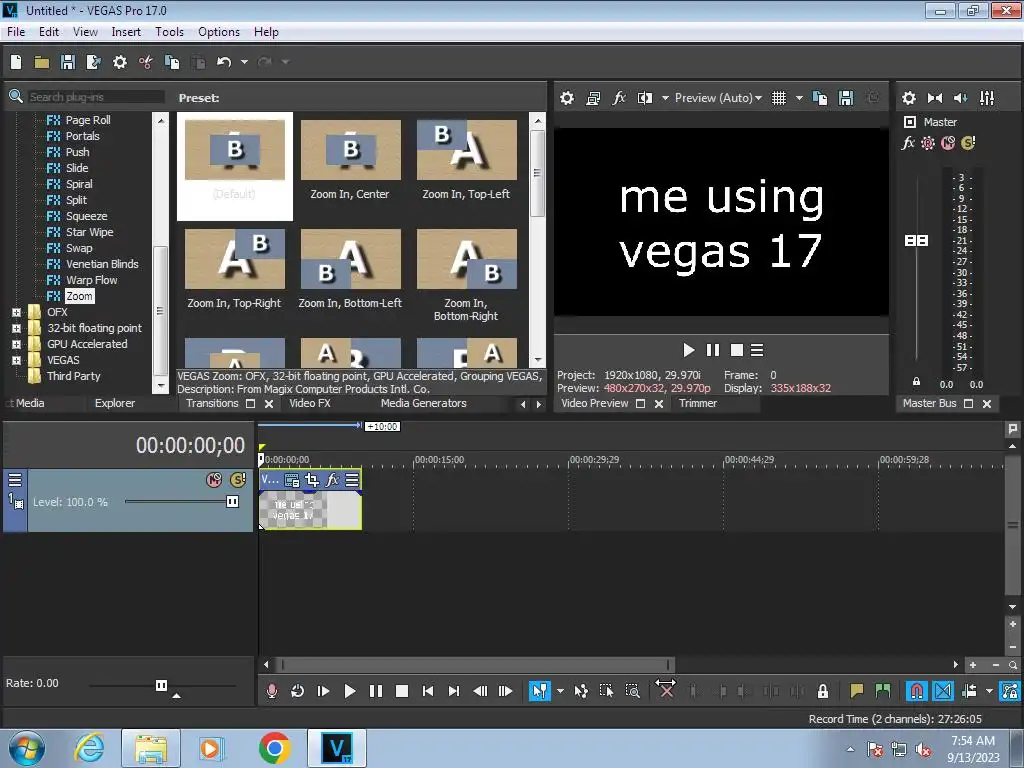Click the Record microphone button

tap(272, 691)
